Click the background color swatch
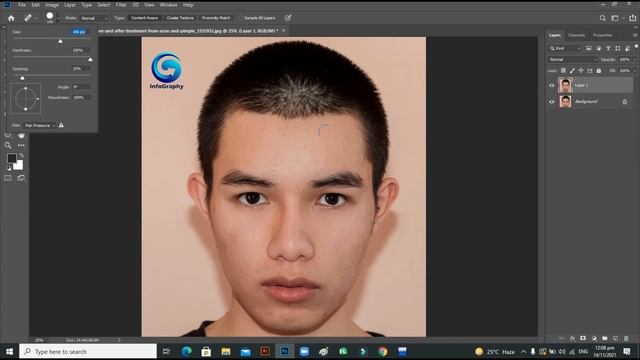The height and width of the screenshot is (360, 640). pos(19,165)
